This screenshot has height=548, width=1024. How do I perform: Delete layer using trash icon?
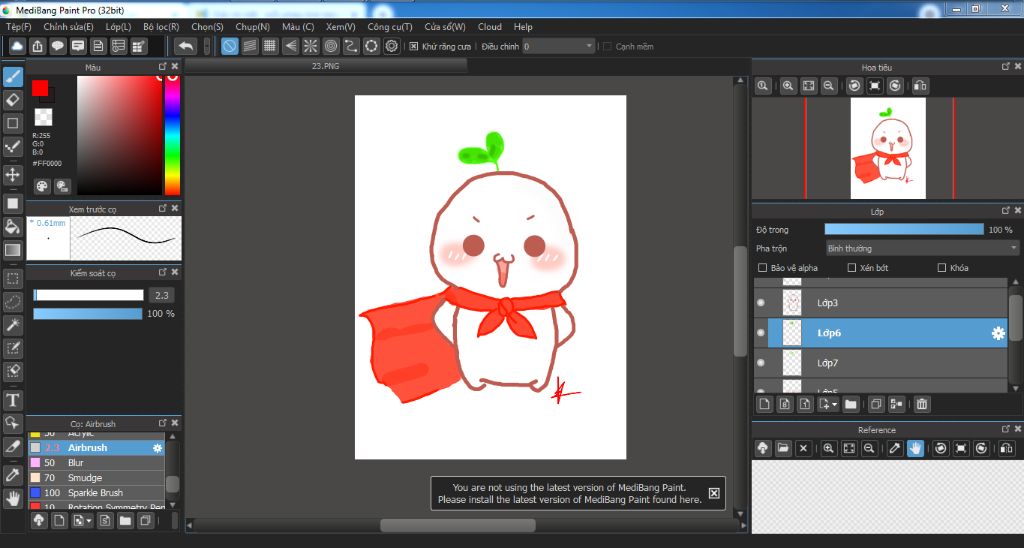(x=921, y=404)
